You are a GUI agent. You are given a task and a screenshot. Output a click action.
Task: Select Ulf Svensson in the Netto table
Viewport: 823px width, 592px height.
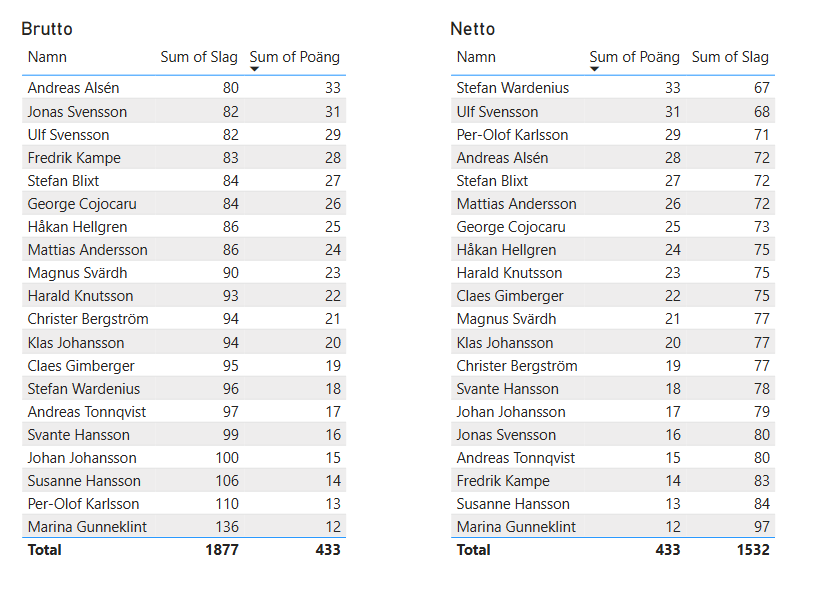[497, 112]
